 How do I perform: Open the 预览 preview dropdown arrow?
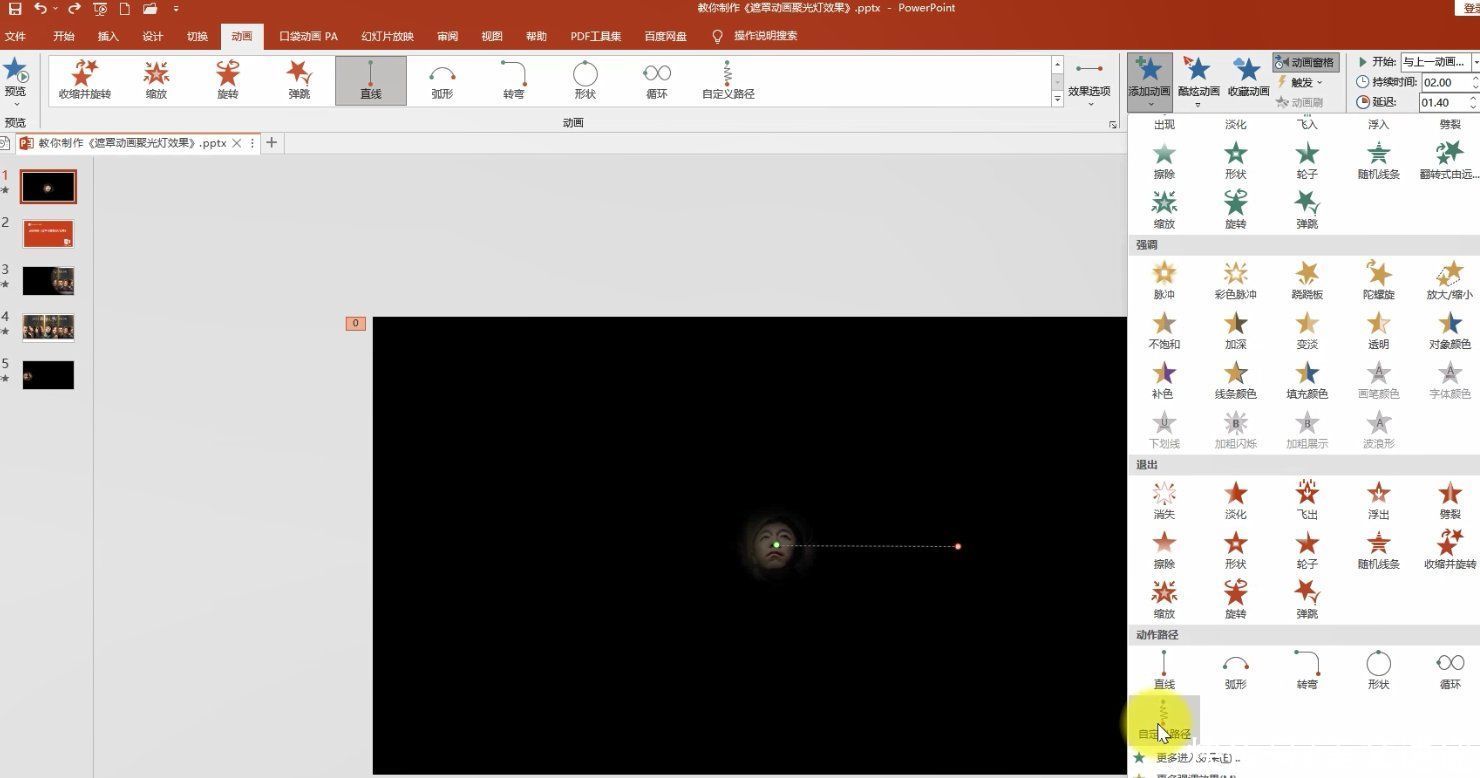point(15,102)
